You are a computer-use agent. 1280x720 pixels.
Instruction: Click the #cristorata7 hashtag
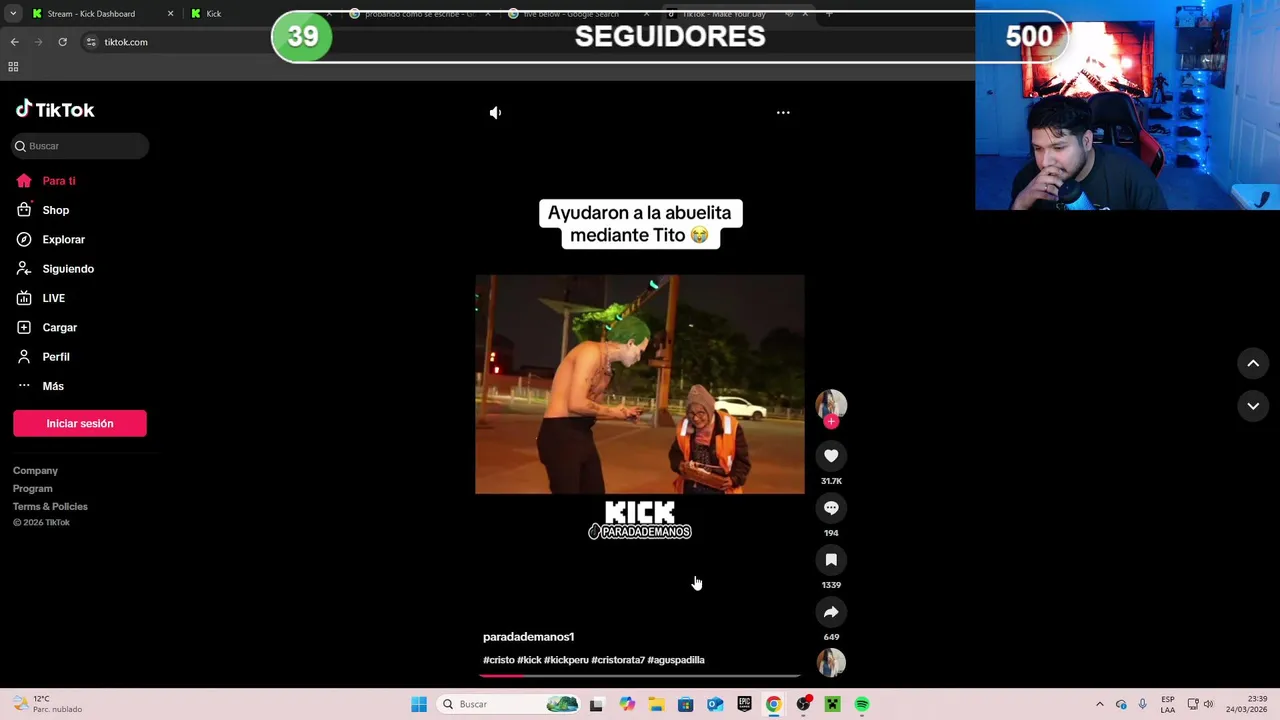[618, 660]
